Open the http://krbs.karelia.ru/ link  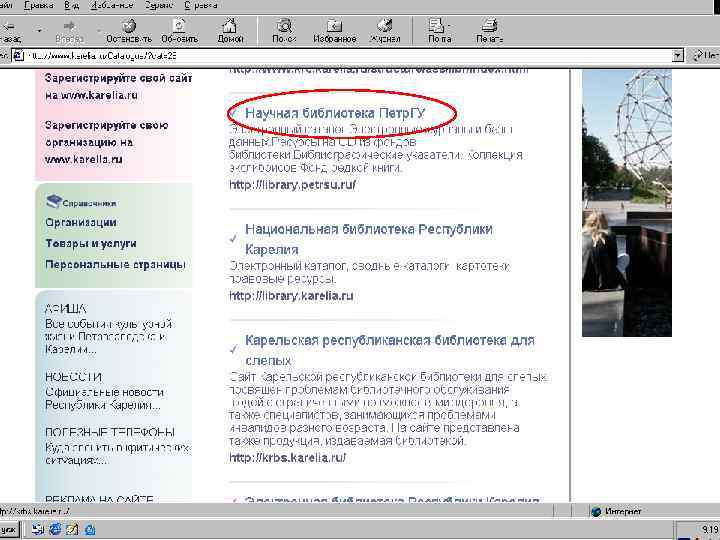pos(287,458)
